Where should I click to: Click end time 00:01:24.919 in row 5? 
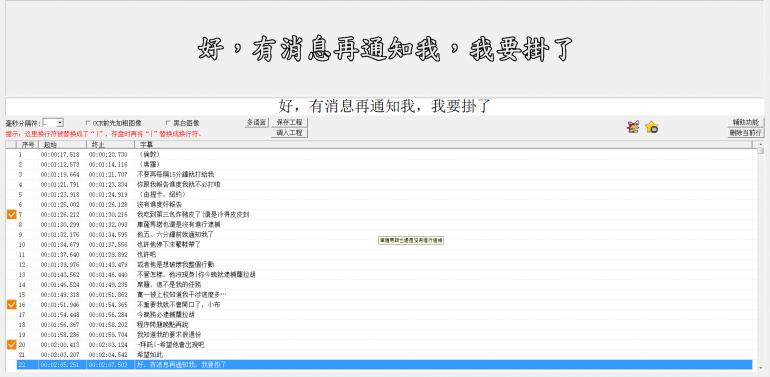[108, 194]
